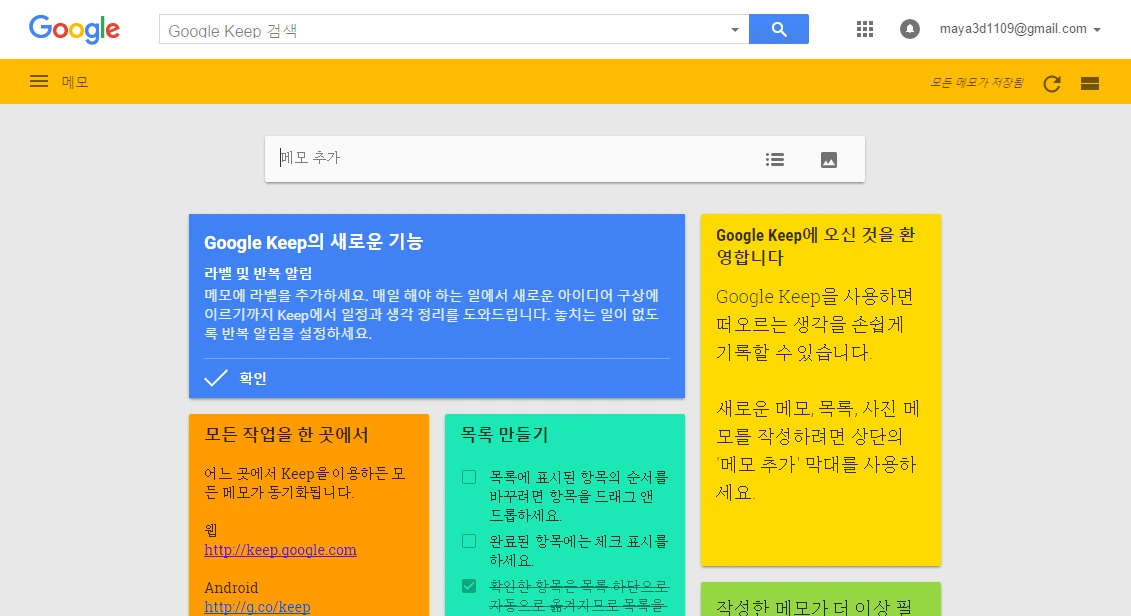Open the green 작성한 메모가 더 이상 note
This screenshot has width=1131, height=616.
coord(821,599)
